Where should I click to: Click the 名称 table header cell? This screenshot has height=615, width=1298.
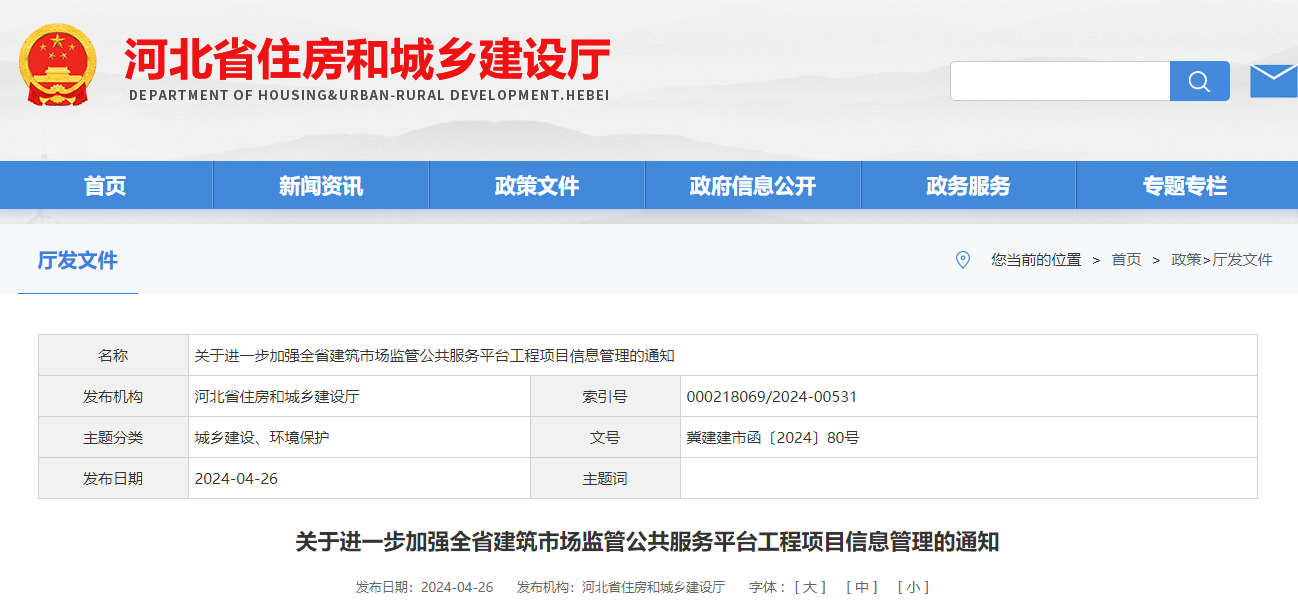click(113, 355)
